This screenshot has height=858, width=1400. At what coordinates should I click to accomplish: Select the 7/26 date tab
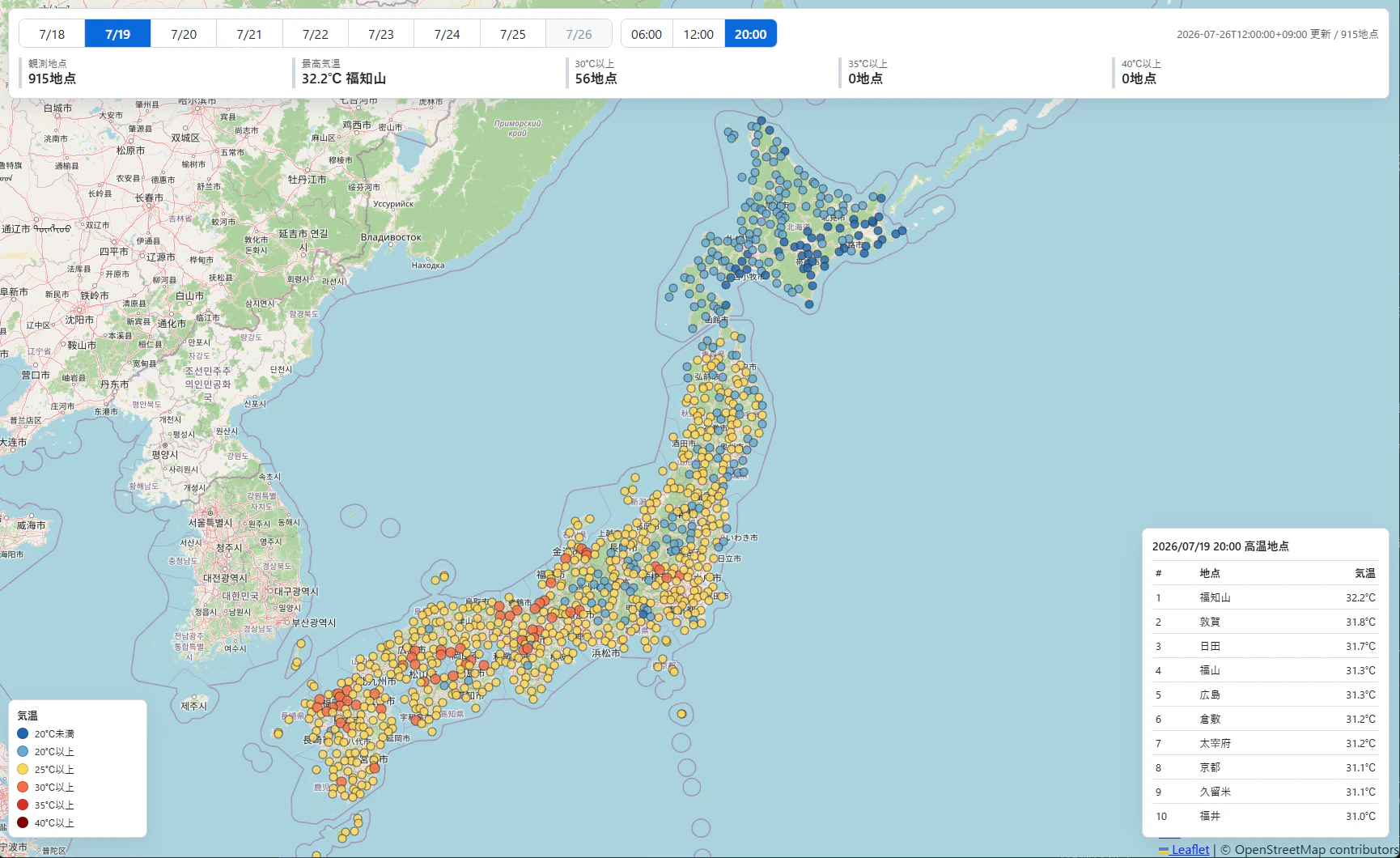tap(579, 34)
